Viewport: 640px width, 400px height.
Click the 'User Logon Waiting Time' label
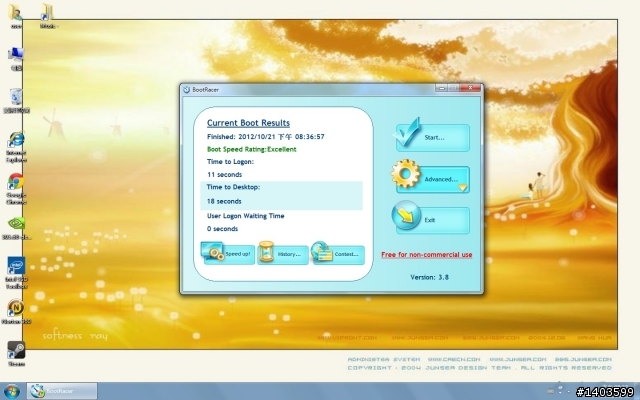point(245,216)
